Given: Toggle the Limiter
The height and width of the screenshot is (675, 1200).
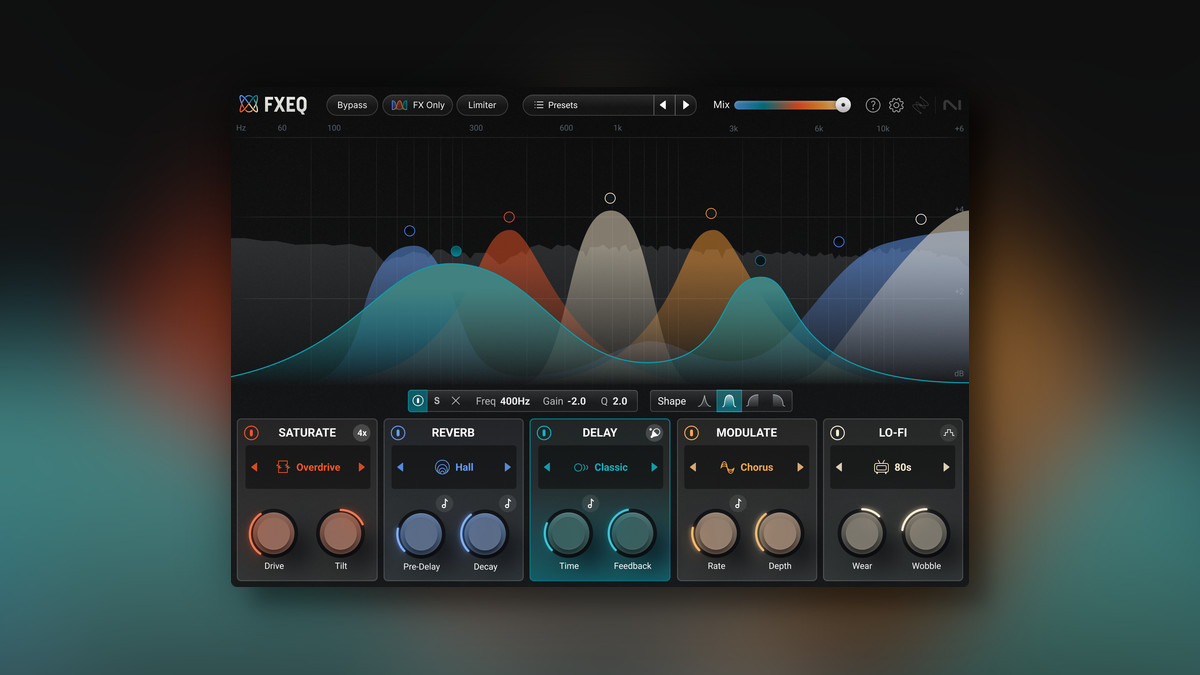Looking at the screenshot, I should (x=482, y=105).
